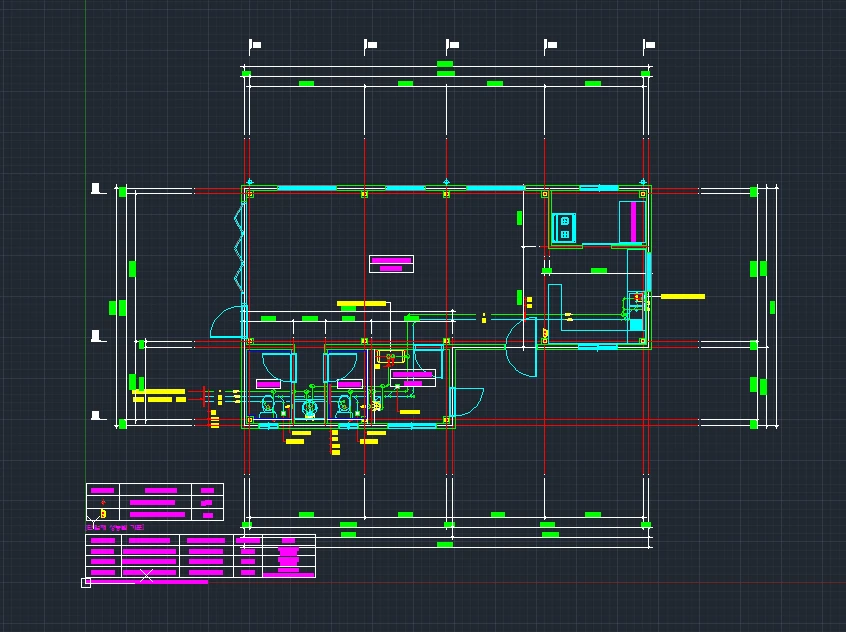The height and width of the screenshot is (632, 846).
Task: Select the center grid flag marker at top
Action: (x=452, y=45)
